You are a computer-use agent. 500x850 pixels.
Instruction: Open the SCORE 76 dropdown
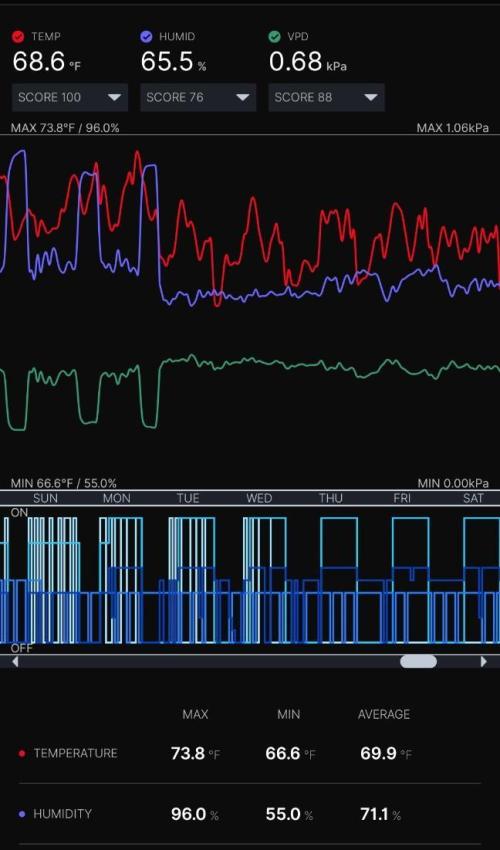(x=198, y=98)
